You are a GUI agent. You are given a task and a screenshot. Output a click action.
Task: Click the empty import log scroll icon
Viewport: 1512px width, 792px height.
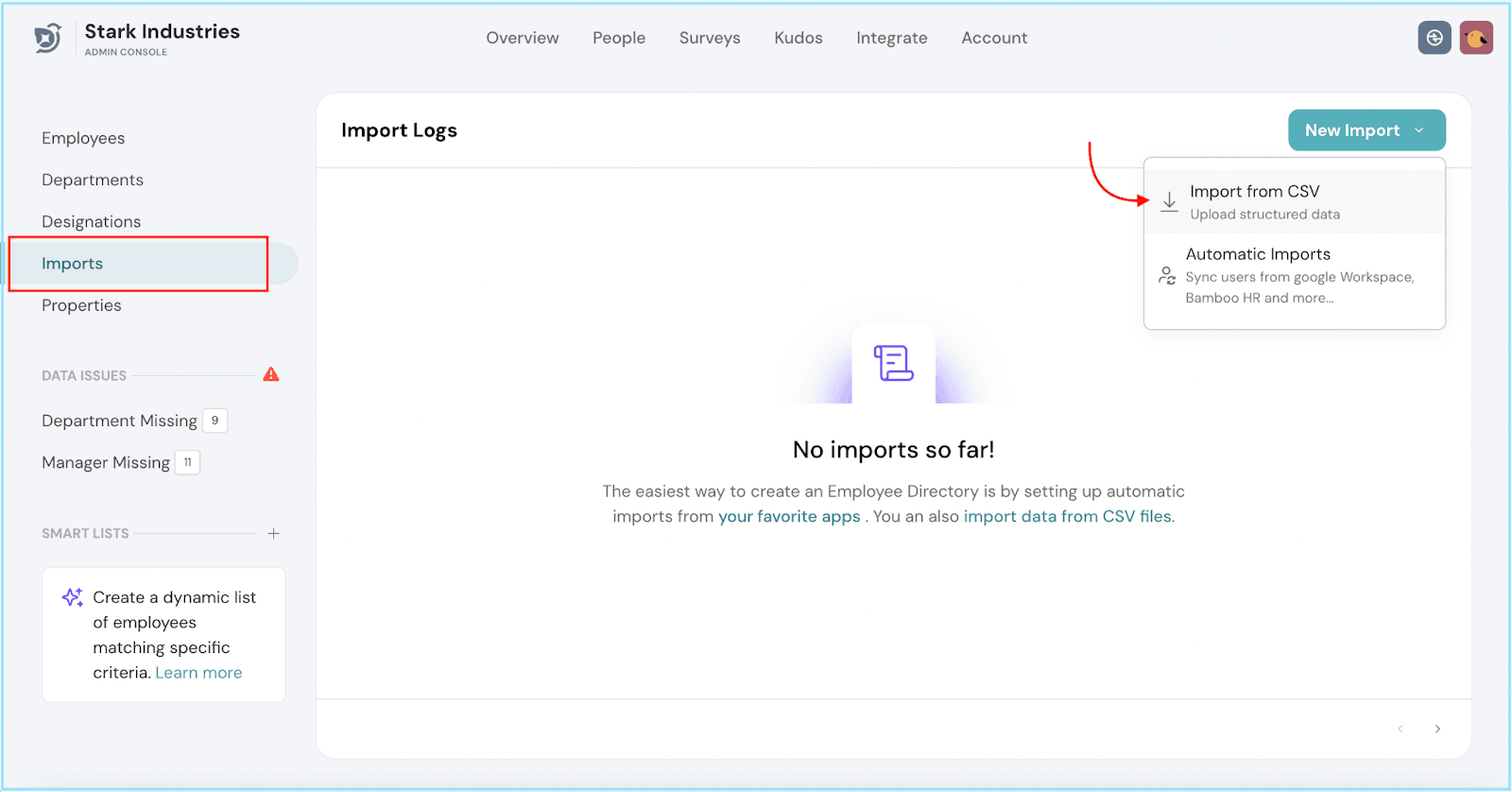(x=893, y=363)
